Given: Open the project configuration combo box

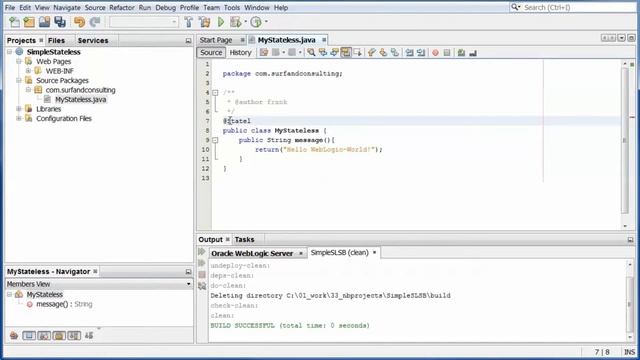Looking at the screenshot, I should [144, 22].
